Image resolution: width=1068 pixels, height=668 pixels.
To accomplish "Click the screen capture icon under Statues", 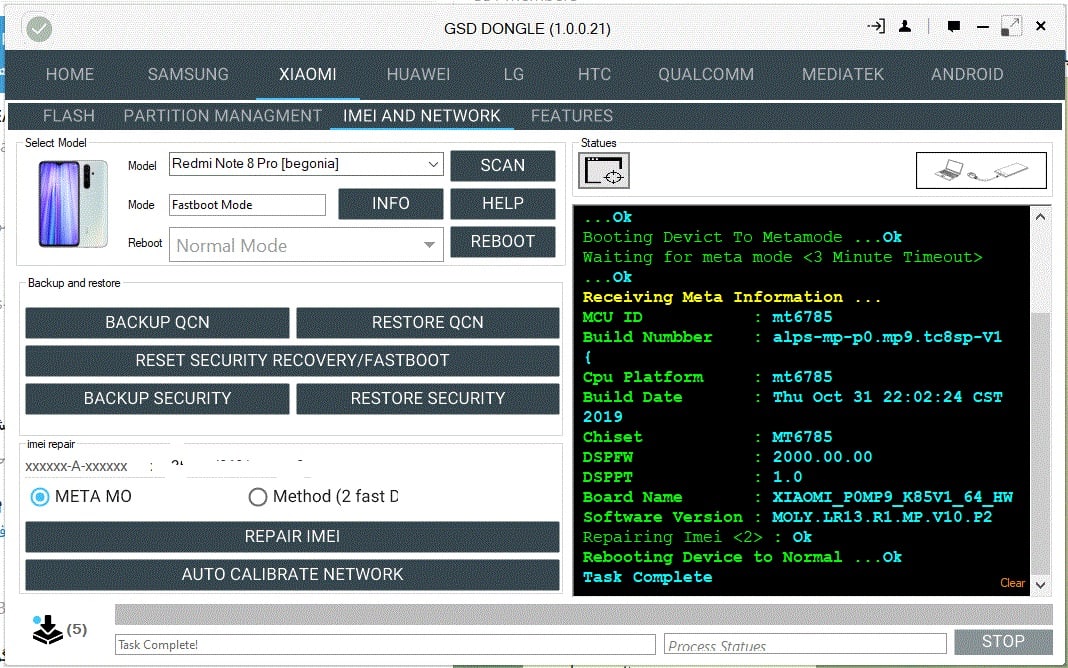I will click(604, 172).
